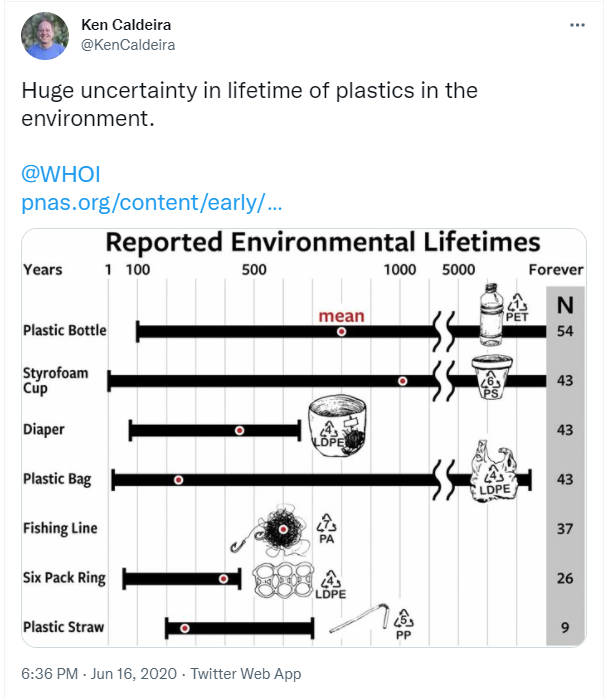Open the tweet's three-dot more menu

point(577,25)
